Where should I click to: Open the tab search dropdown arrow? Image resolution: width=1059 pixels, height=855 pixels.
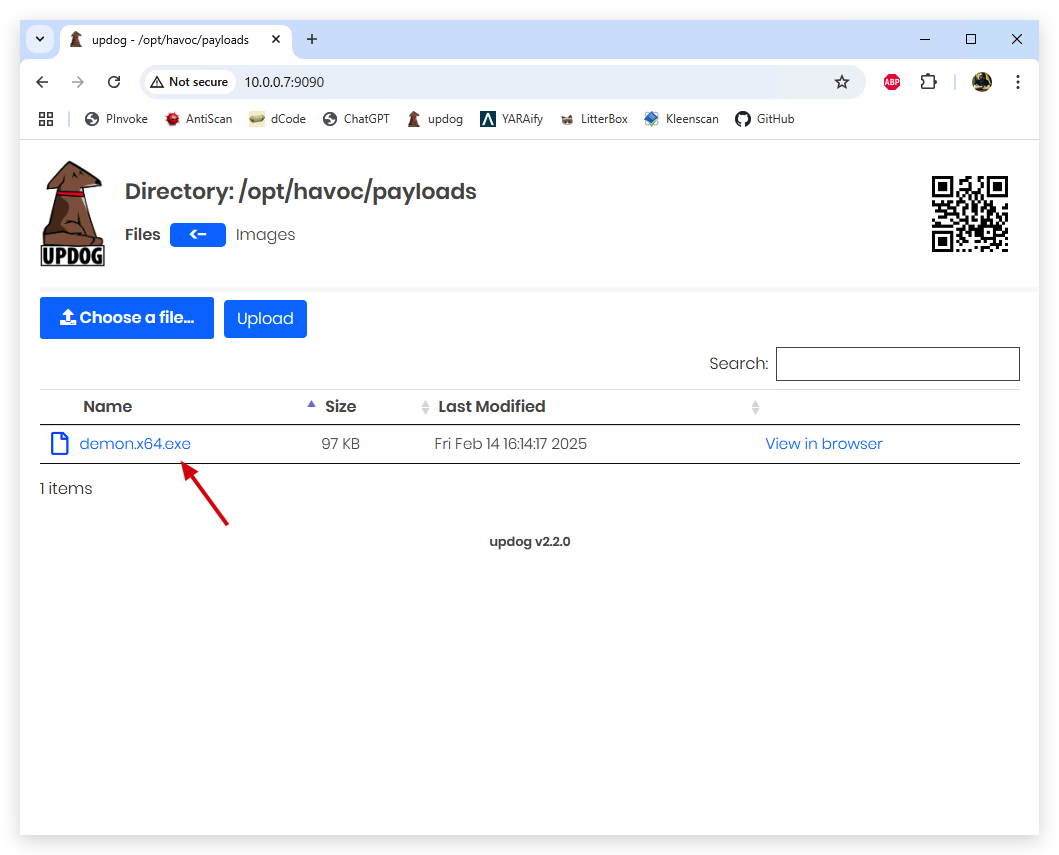(40, 39)
